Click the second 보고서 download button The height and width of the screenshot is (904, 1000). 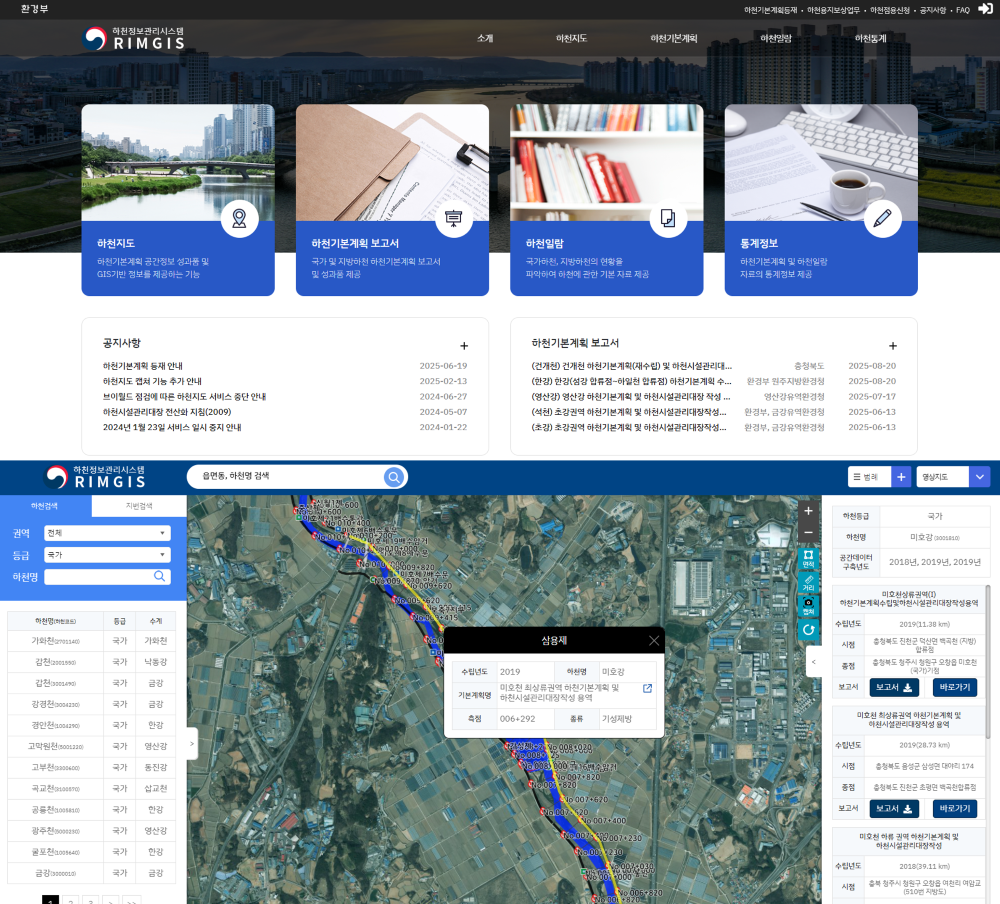click(893, 808)
